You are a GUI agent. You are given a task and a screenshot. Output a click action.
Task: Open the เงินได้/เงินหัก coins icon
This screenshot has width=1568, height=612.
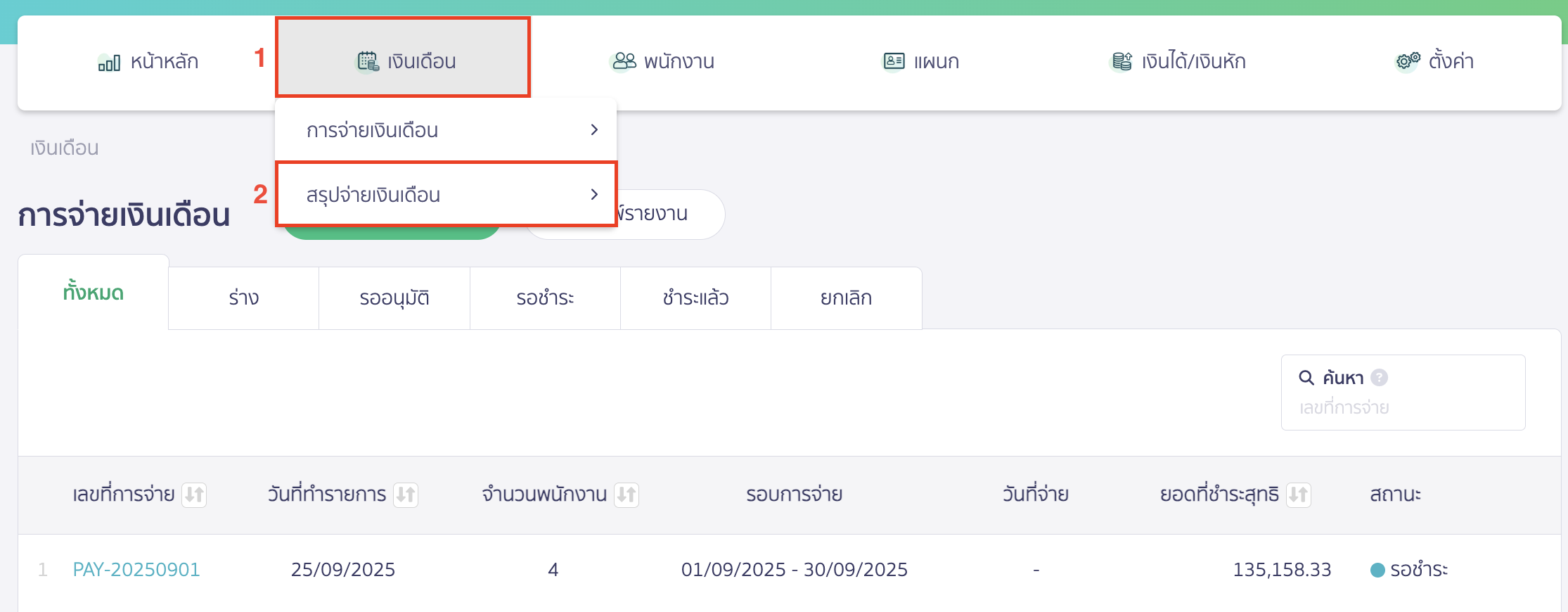pyautogui.click(x=1120, y=60)
